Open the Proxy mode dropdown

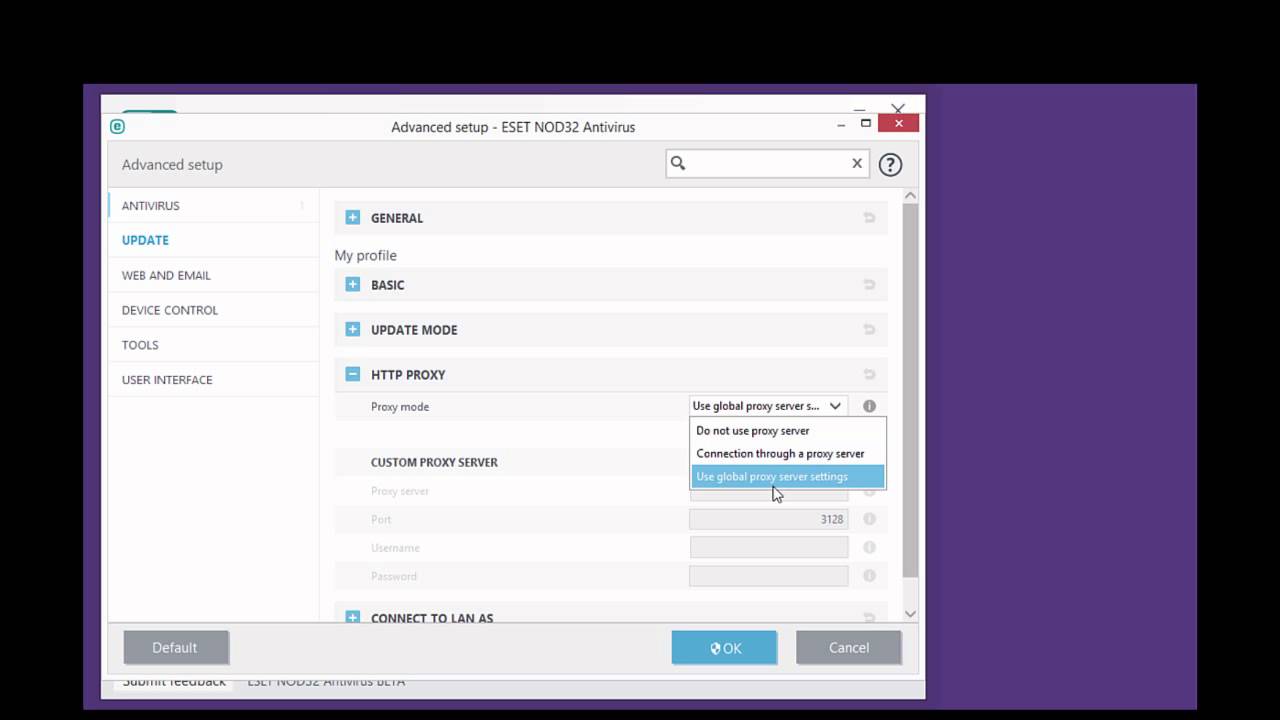pos(769,406)
